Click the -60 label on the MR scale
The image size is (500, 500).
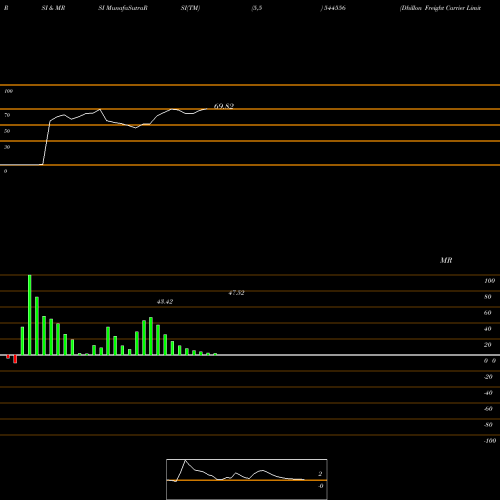(488, 409)
